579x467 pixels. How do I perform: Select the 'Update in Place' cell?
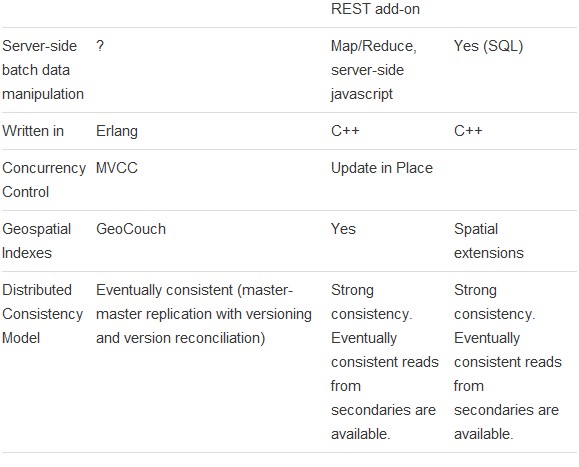[x=382, y=168]
